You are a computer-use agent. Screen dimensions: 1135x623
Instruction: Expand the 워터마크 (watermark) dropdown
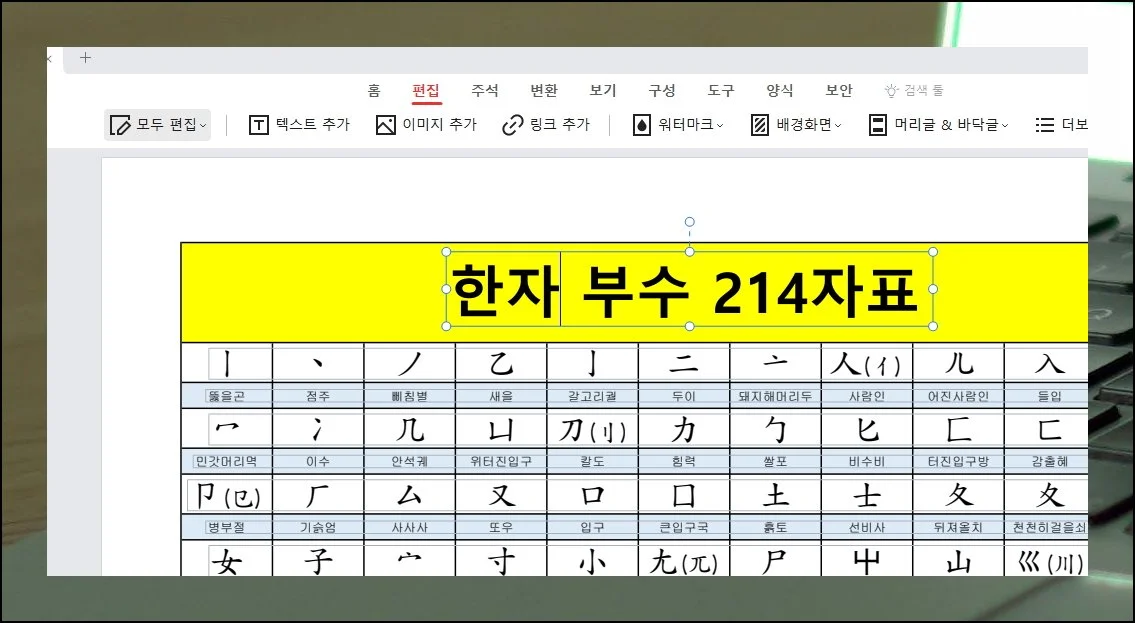(x=720, y=126)
